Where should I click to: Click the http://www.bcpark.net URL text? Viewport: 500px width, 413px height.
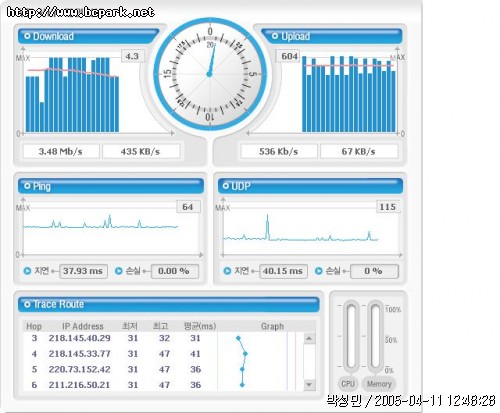(x=81, y=12)
